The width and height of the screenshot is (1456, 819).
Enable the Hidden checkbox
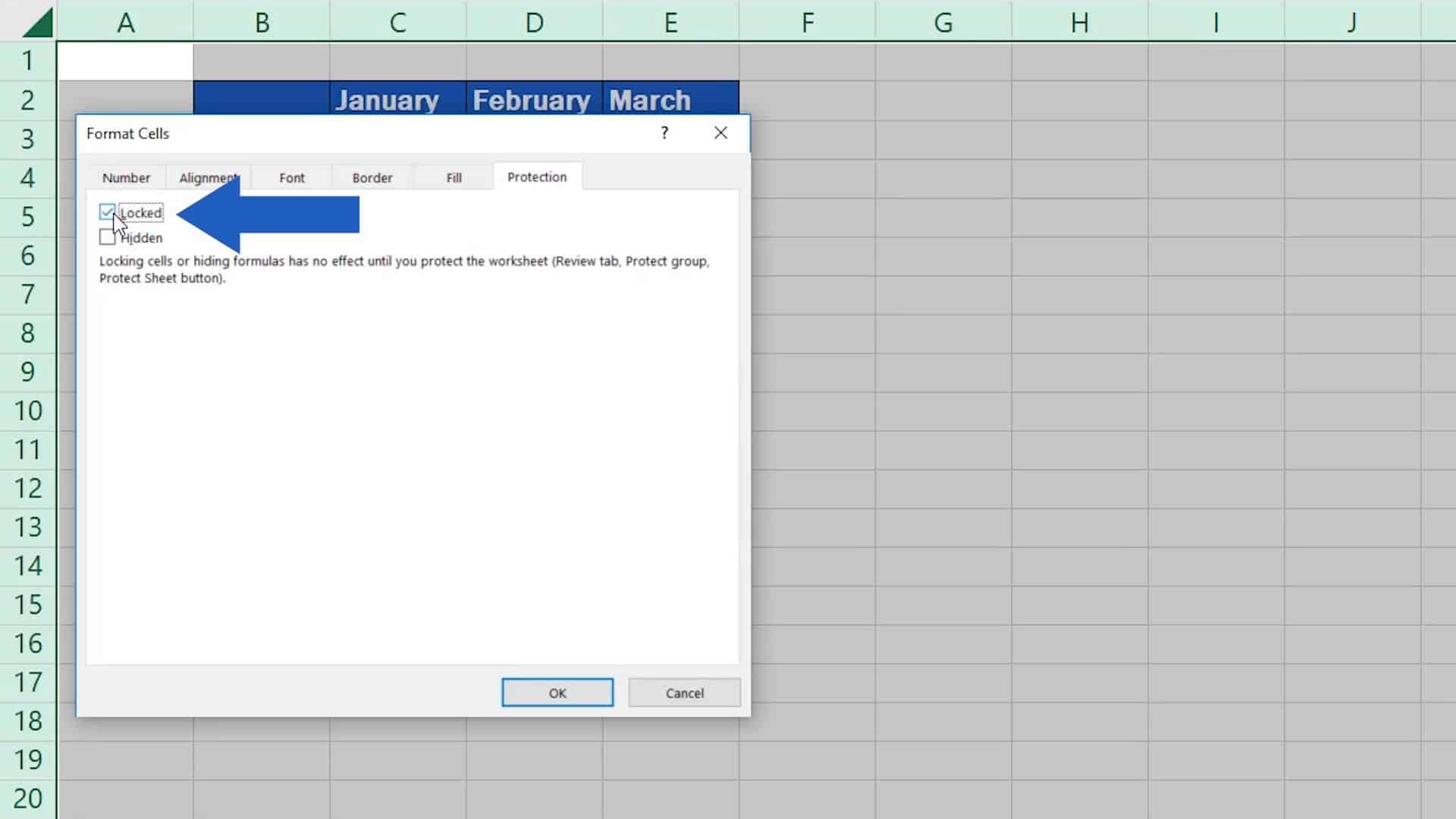tap(107, 237)
